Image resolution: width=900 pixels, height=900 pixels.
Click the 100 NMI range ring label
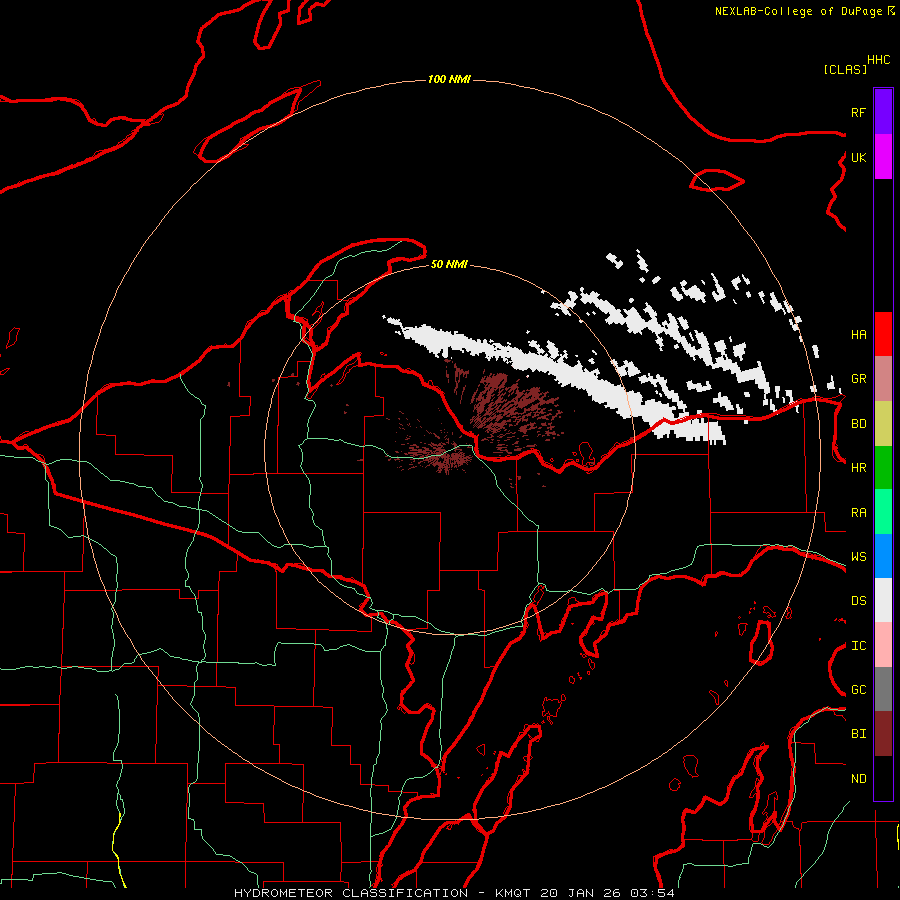[449, 79]
